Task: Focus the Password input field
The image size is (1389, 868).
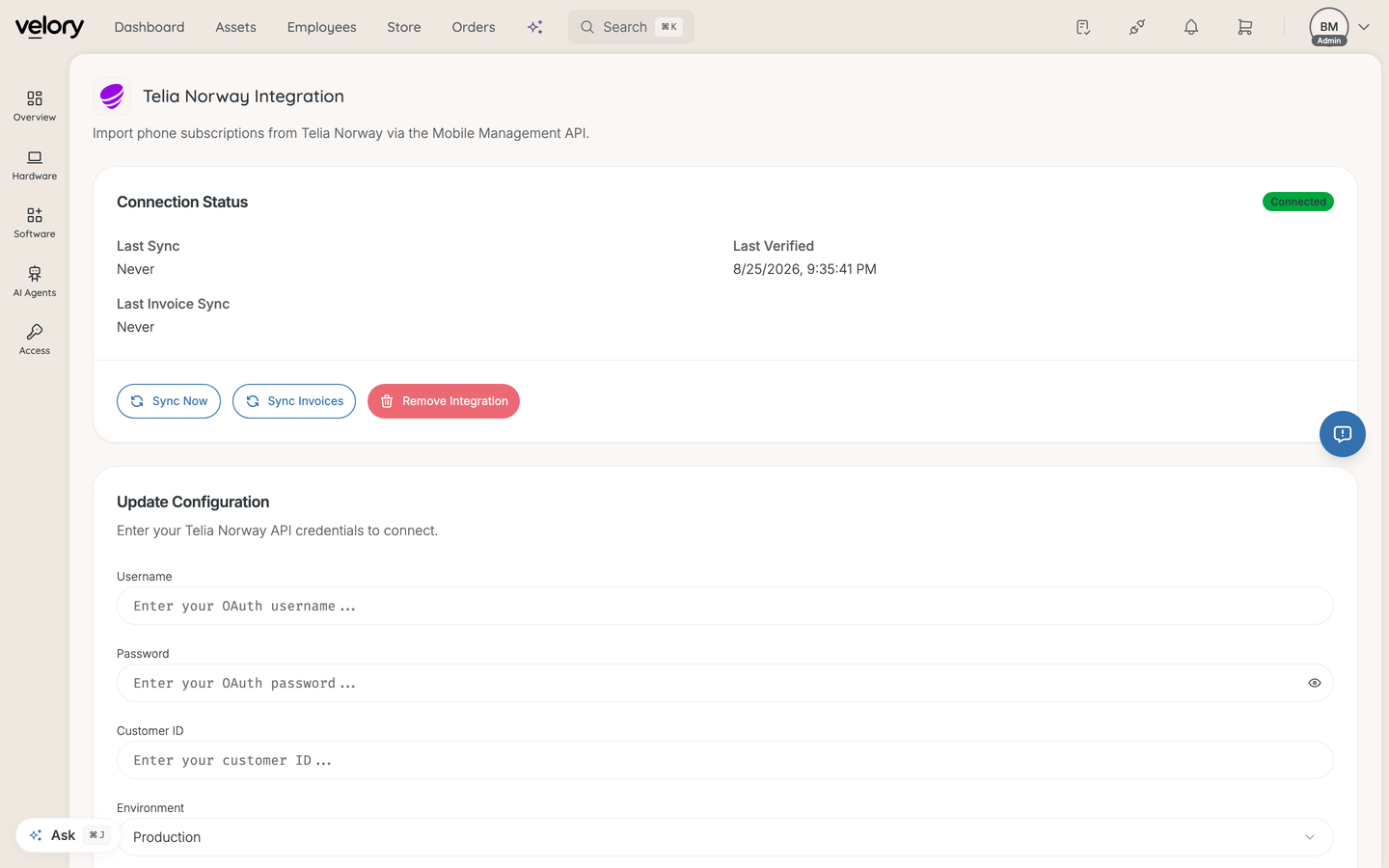Action: click(725, 683)
